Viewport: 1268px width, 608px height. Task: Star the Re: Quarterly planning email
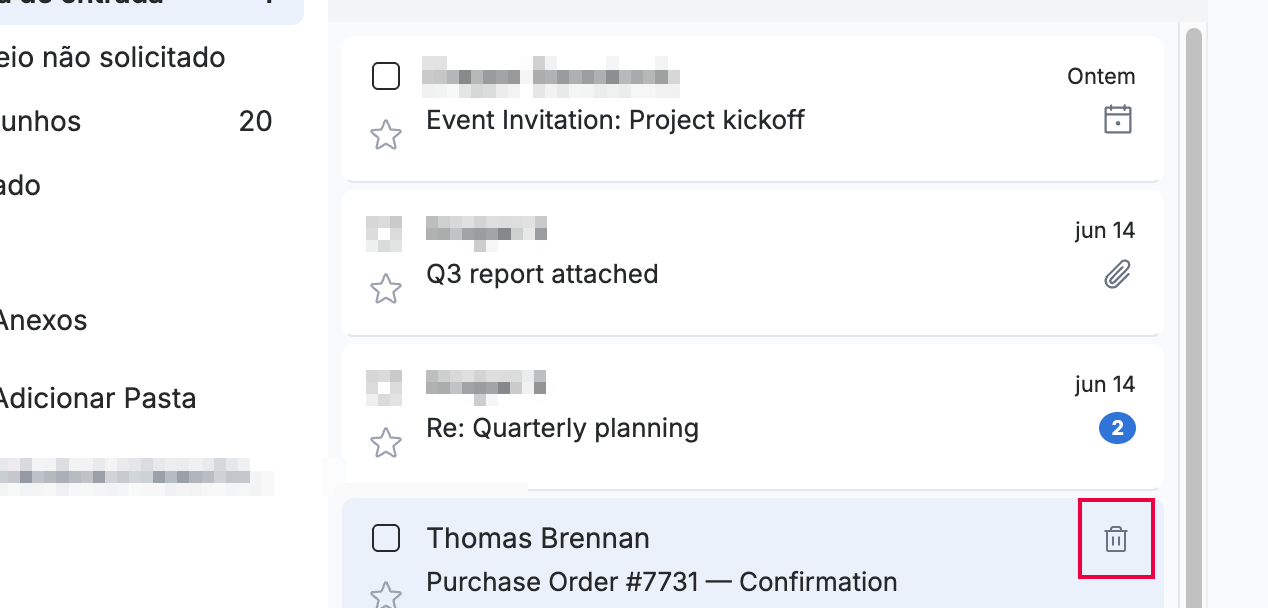point(386,443)
